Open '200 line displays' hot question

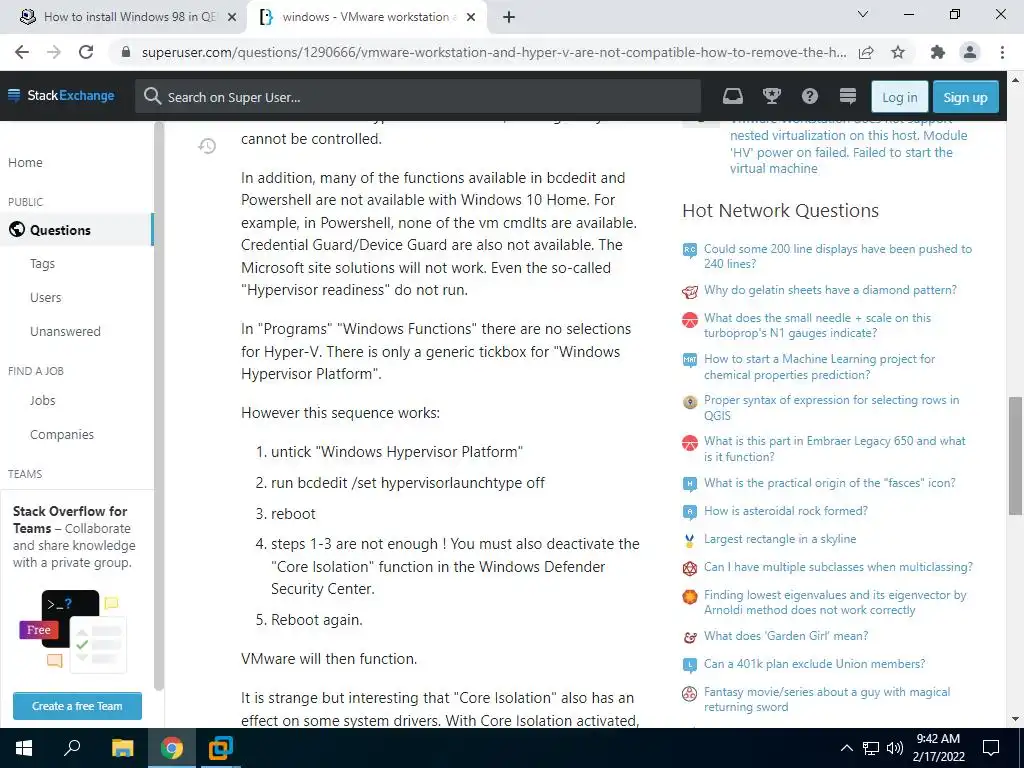[x=838, y=256]
